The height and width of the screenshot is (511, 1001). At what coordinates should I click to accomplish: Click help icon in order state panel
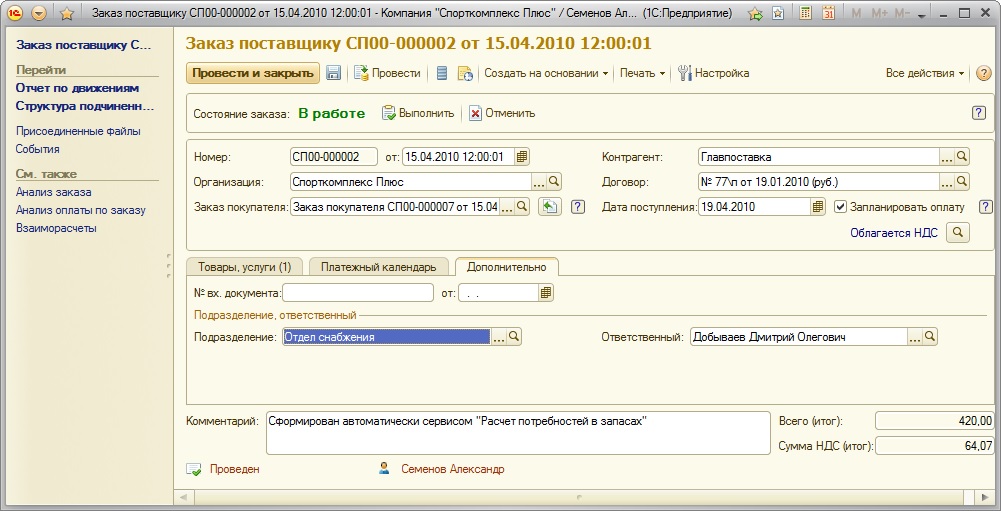pyautogui.click(x=979, y=113)
